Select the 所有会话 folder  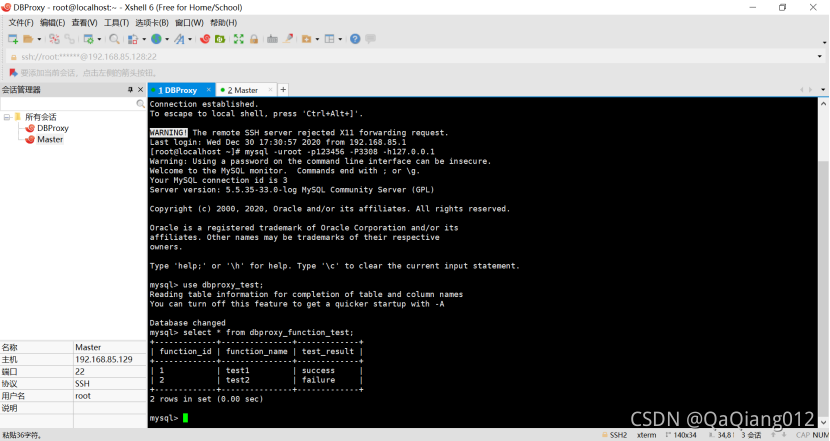pyautogui.click(x=40, y=117)
